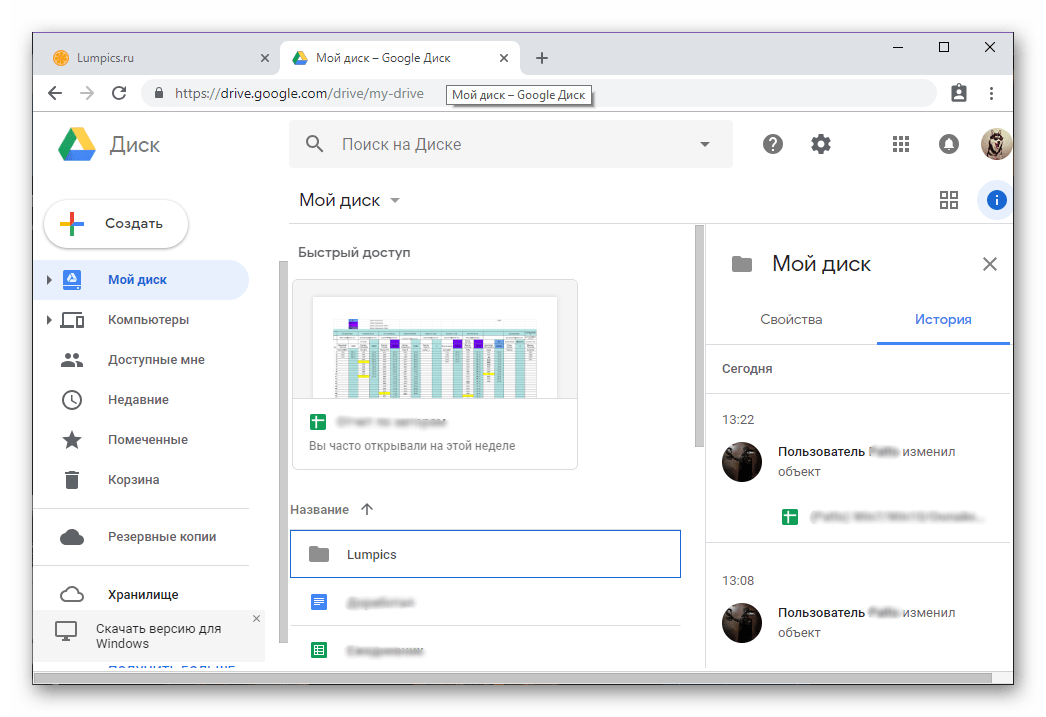Click the dark cloud backup icon
This screenshot has height=717, width=1046.
pyautogui.click(x=72, y=537)
